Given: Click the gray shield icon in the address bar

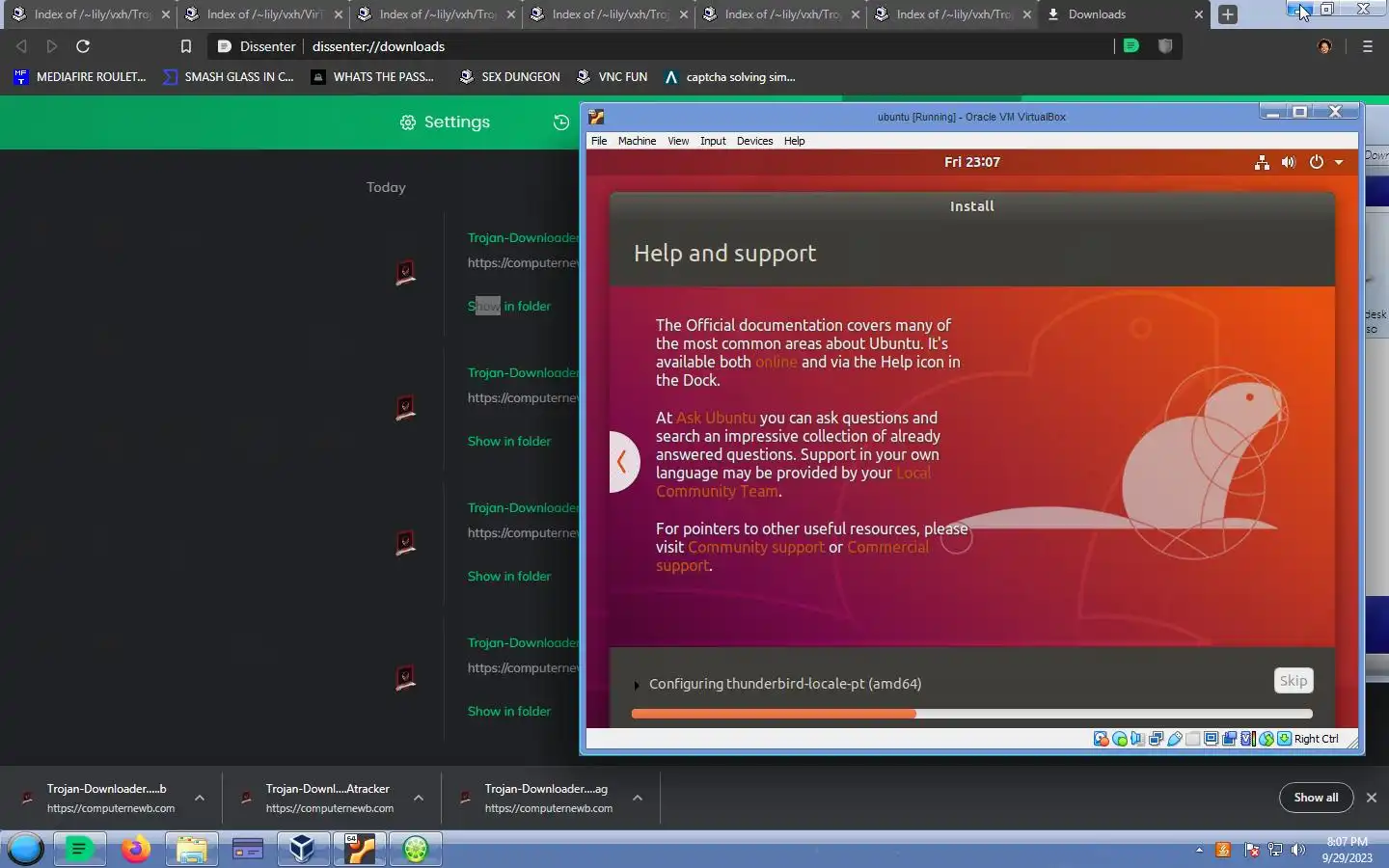Looking at the screenshot, I should [1165, 45].
